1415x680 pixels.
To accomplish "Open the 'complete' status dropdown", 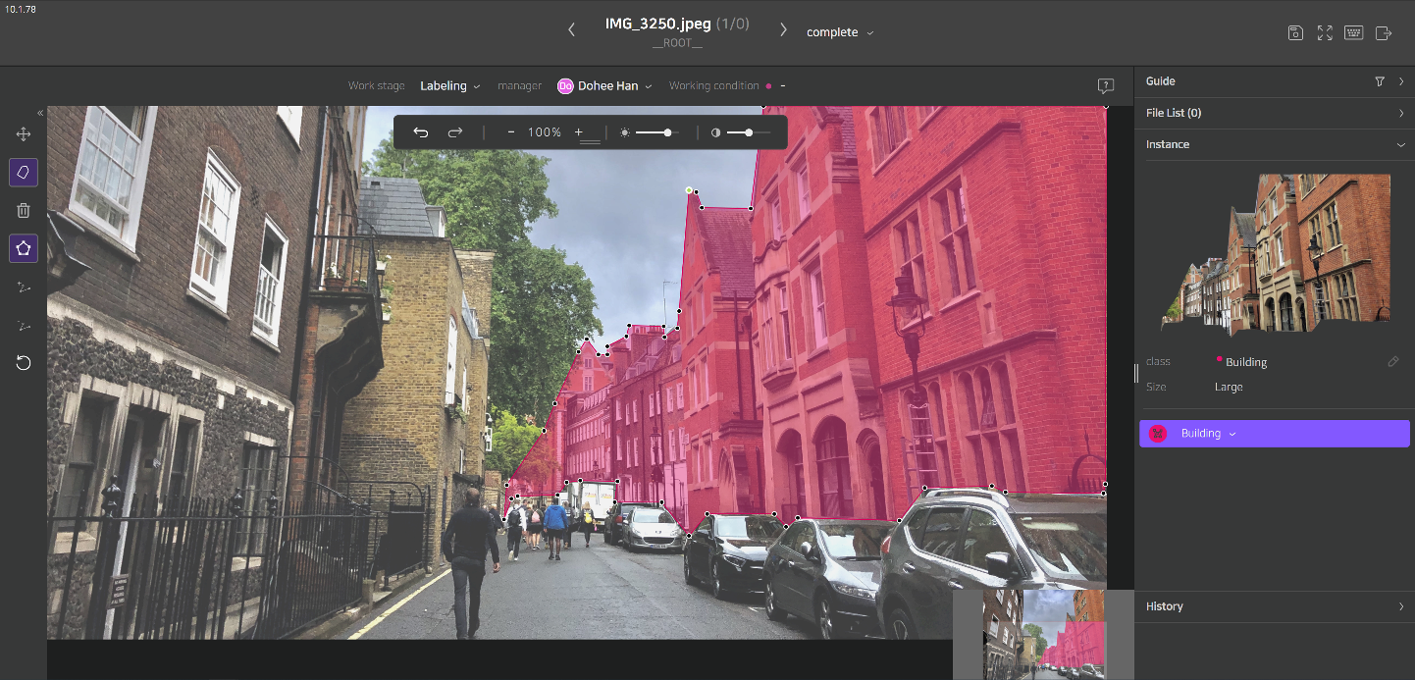I will coord(840,33).
